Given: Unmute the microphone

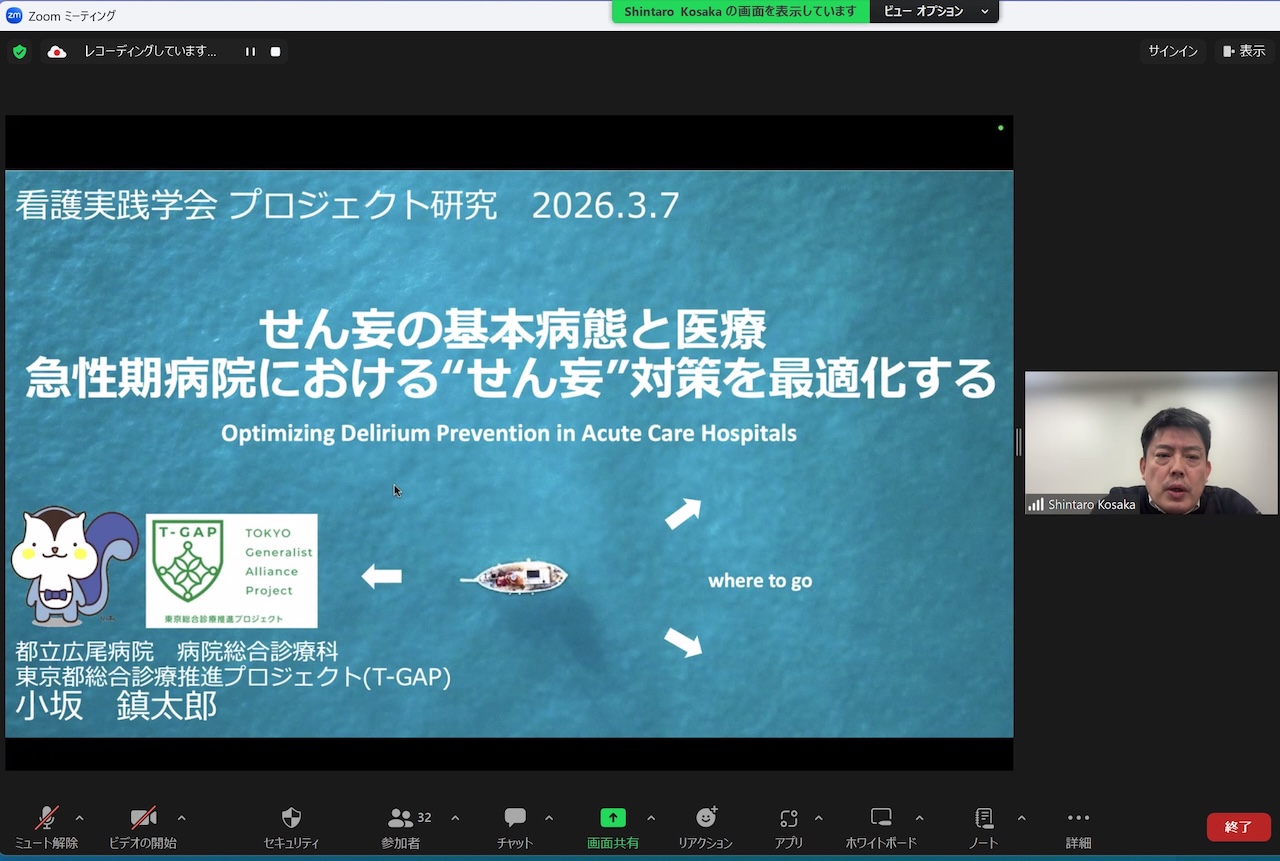Looking at the screenshot, I should tap(46, 818).
